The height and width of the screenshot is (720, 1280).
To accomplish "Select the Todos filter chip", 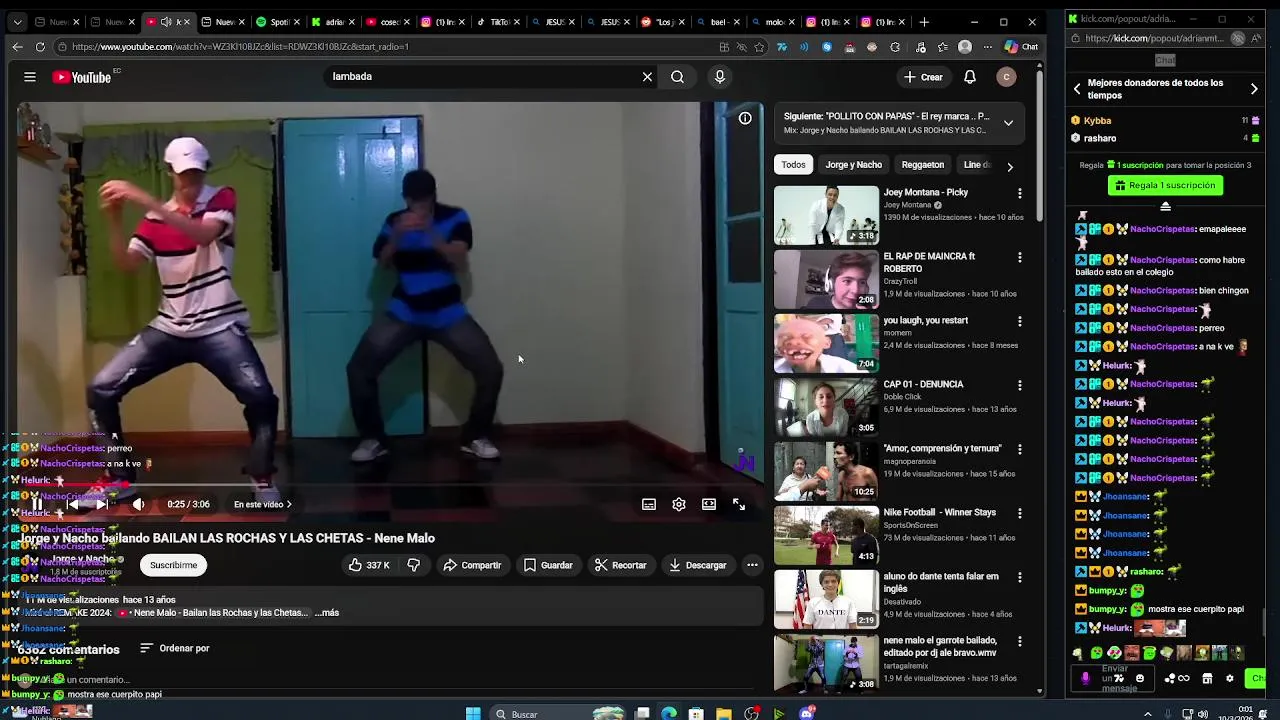I will tap(793, 165).
